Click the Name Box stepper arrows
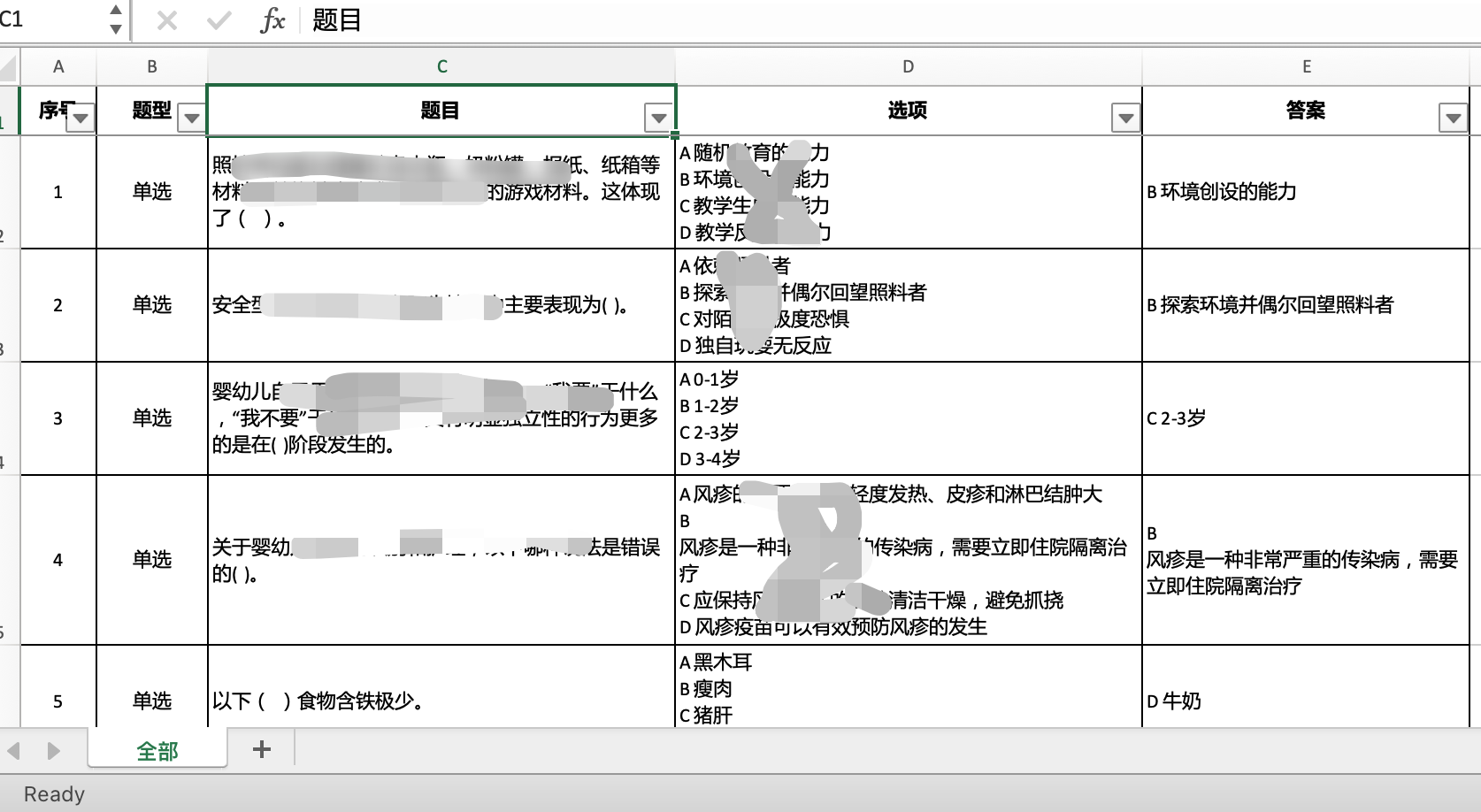Viewport: 1481px width, 812px height. [115, 19]
